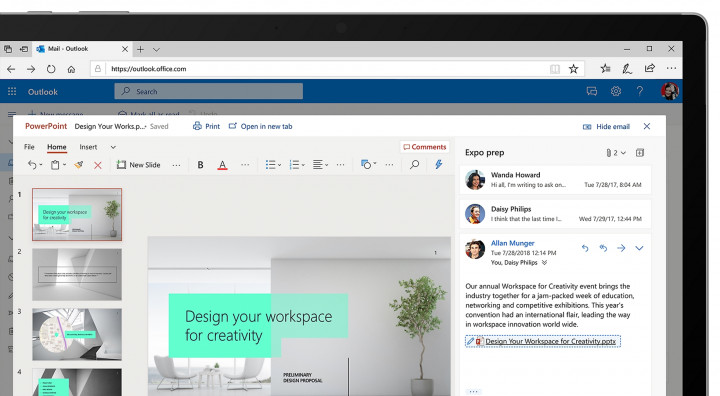The height and width of the screenshot is (396, 720).
Task: Delete selected slide with red X
Action: [x=98, y=165]
